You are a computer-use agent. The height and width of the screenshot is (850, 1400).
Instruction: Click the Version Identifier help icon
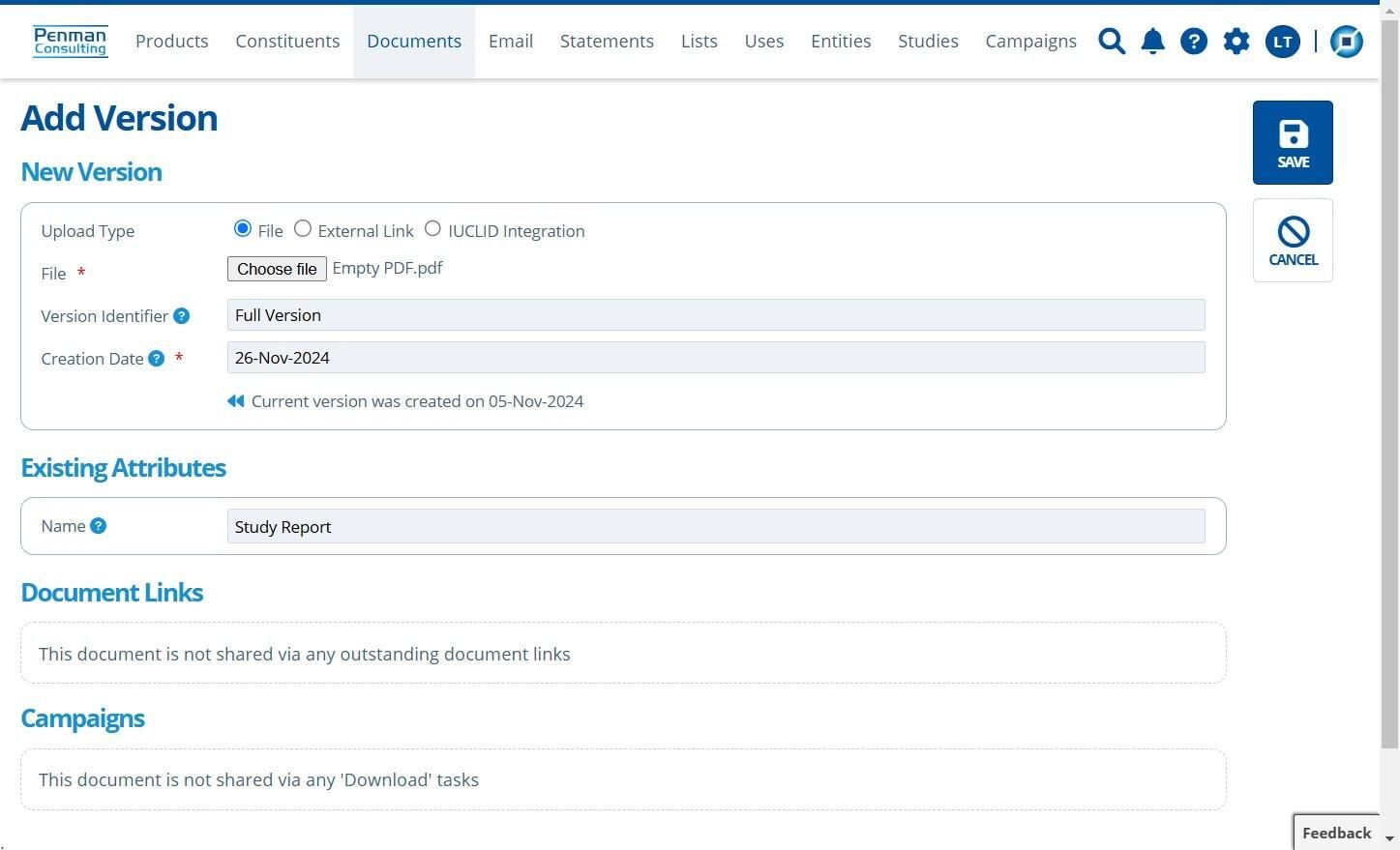pyautogui.click(x=181, y=316)
